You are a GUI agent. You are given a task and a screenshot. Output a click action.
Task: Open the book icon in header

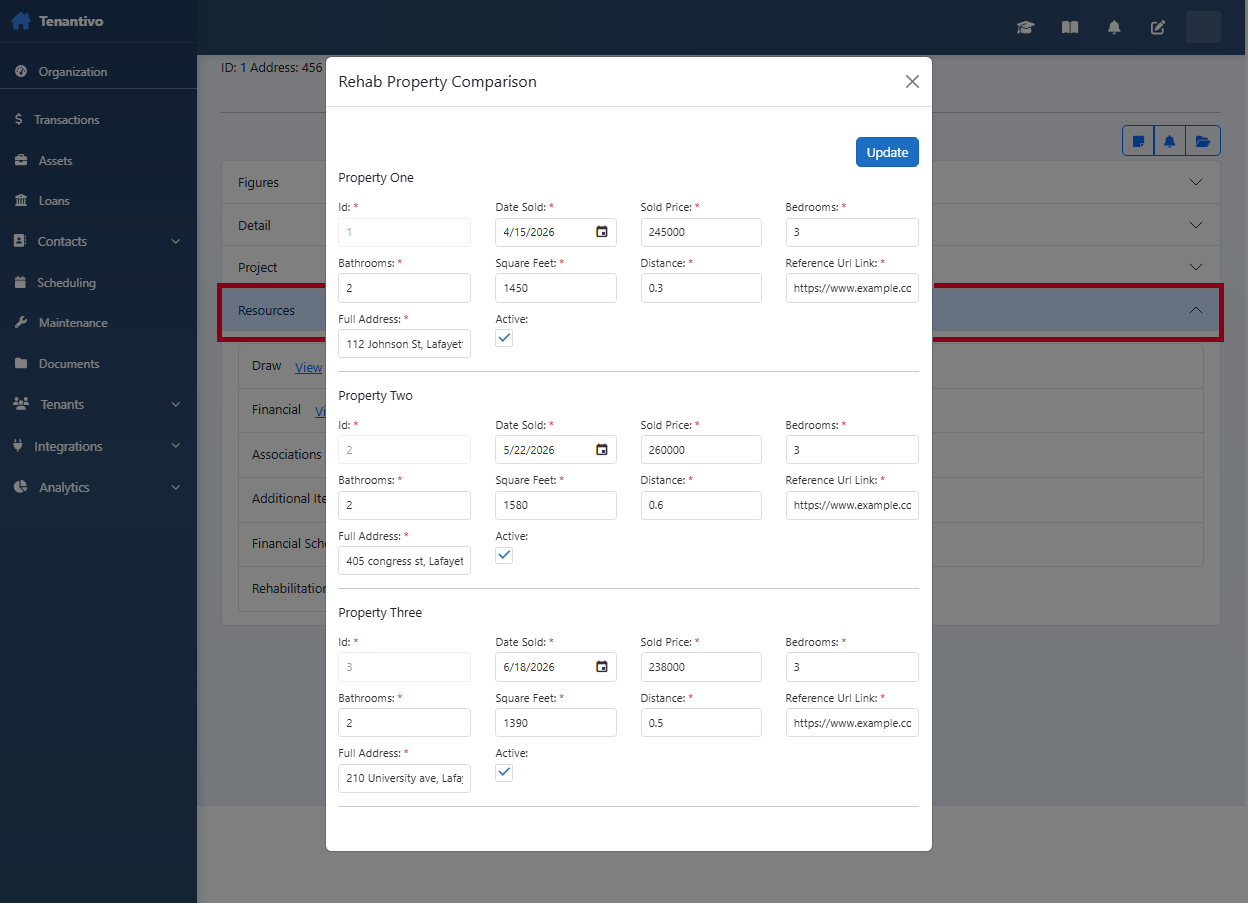1070,27
